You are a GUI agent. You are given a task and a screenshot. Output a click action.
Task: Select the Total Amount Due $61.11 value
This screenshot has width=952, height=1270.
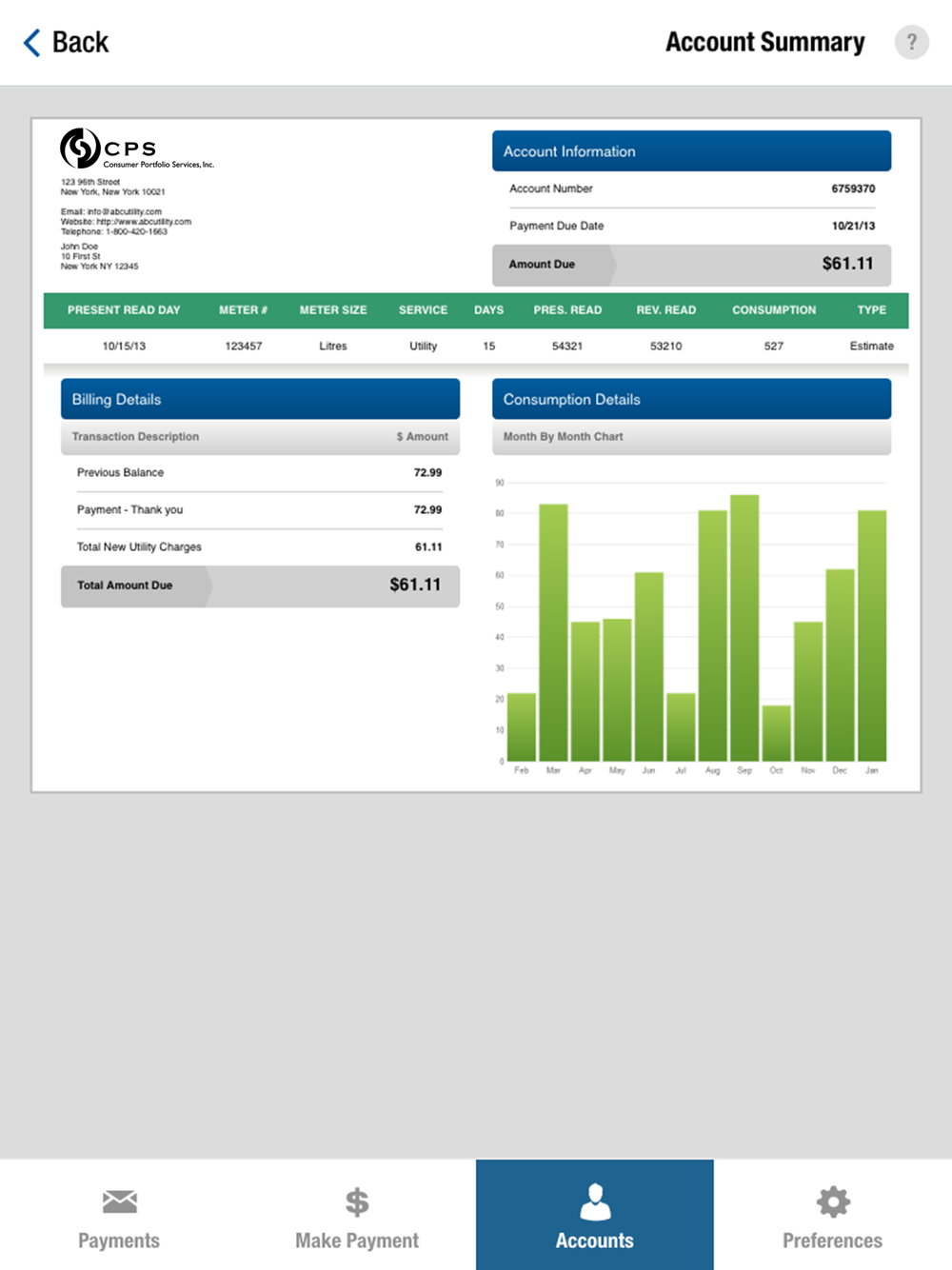415,585
